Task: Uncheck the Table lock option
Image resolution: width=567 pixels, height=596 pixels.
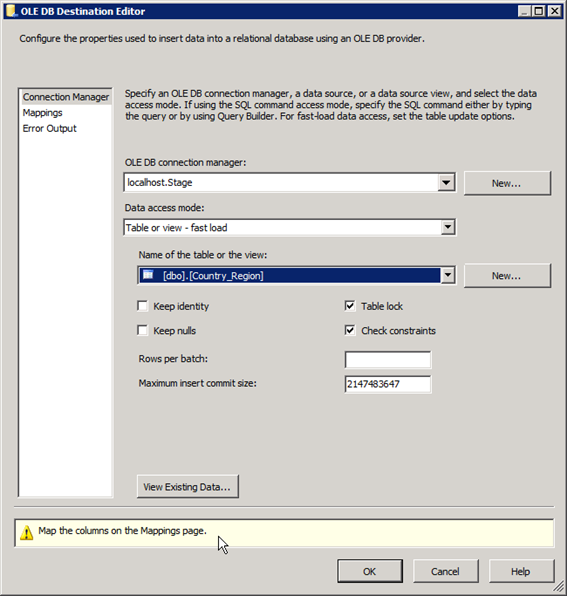Action: point(350,306)
